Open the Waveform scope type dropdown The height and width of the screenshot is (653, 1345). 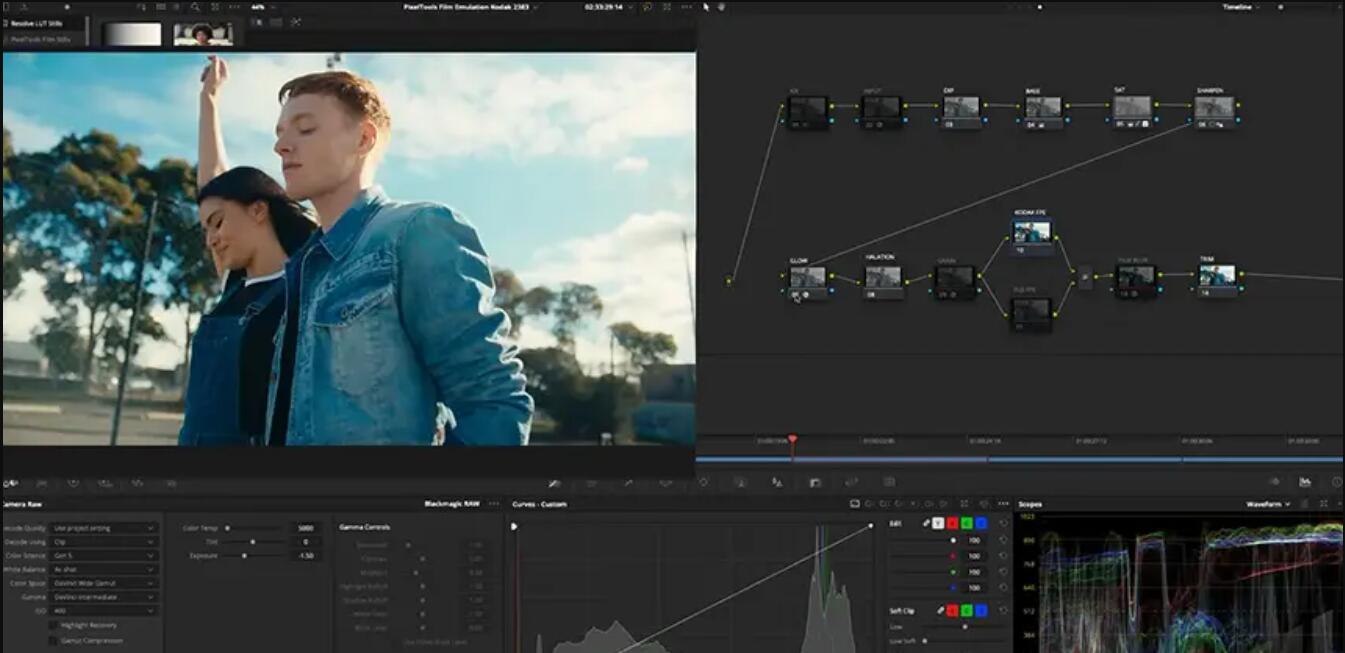[1269, 504]
